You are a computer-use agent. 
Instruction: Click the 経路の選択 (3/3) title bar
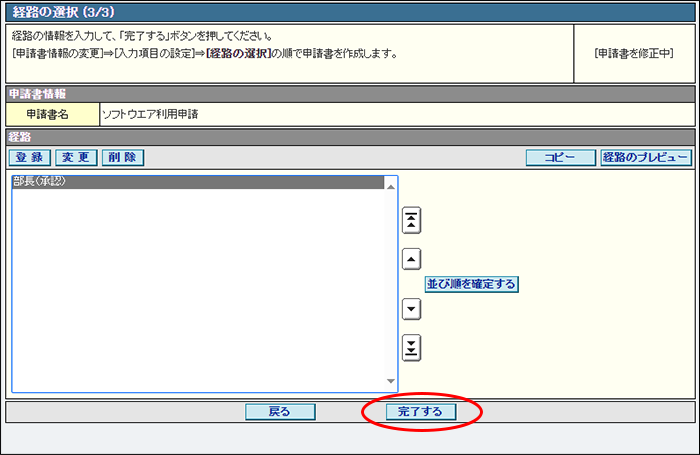[350, 12]
